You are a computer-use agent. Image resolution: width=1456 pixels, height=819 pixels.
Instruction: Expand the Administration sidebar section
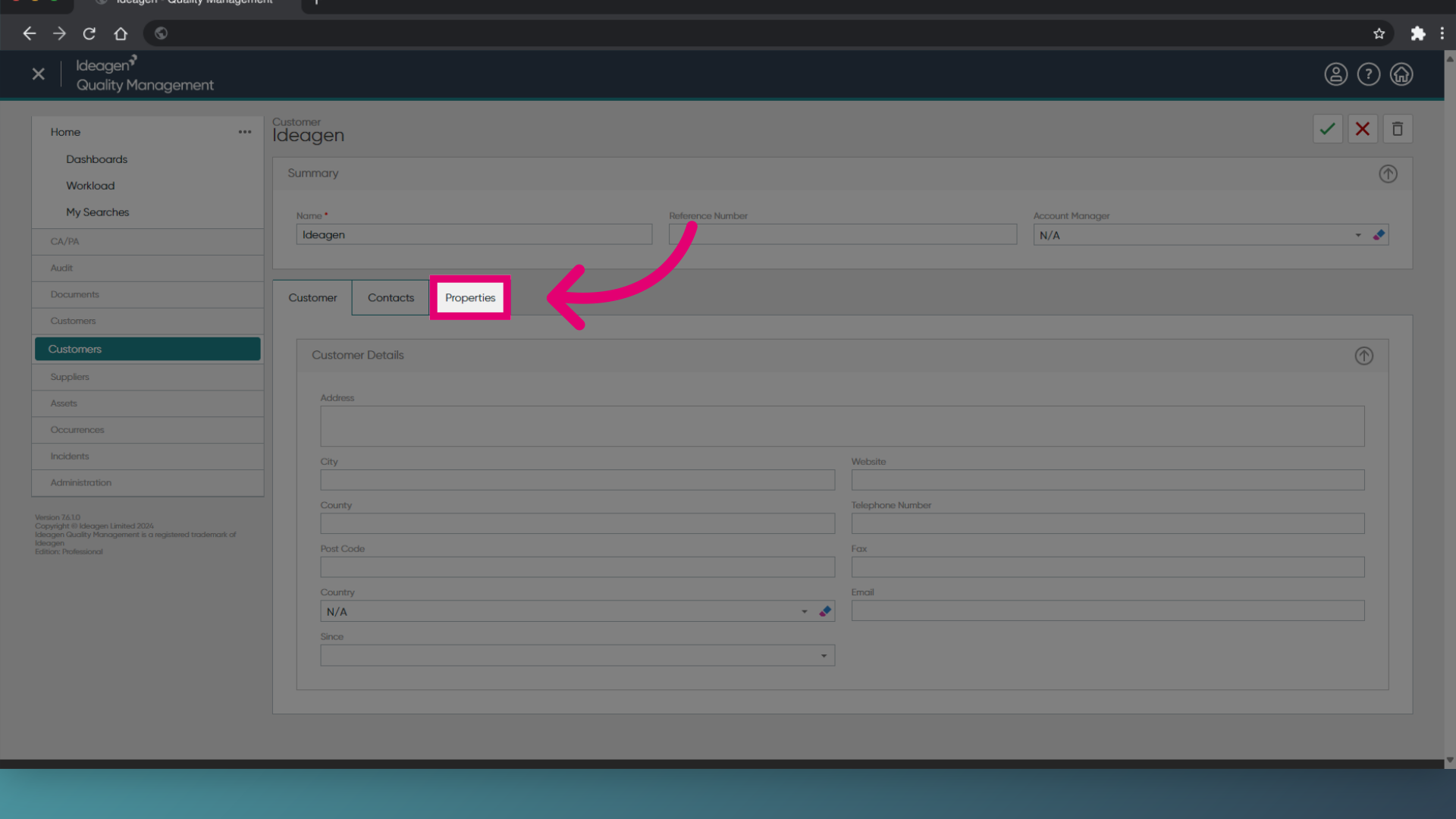148,483
